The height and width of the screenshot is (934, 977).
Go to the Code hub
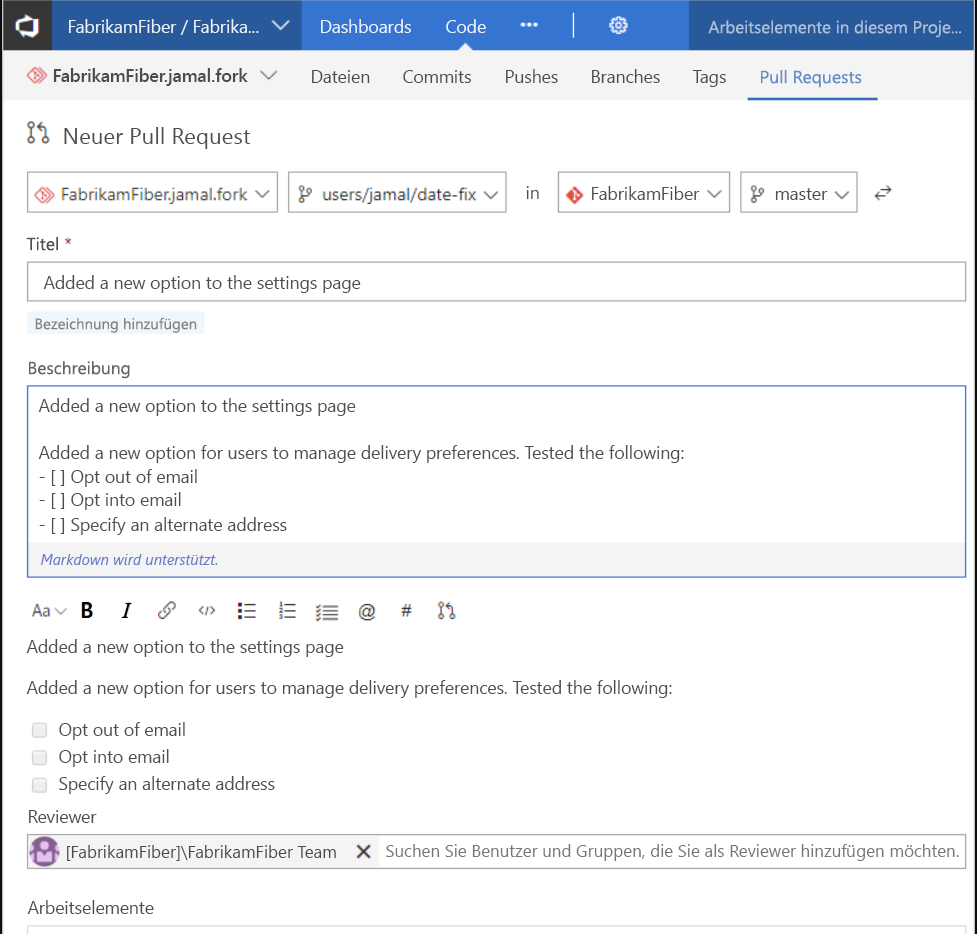coord(465,26)
